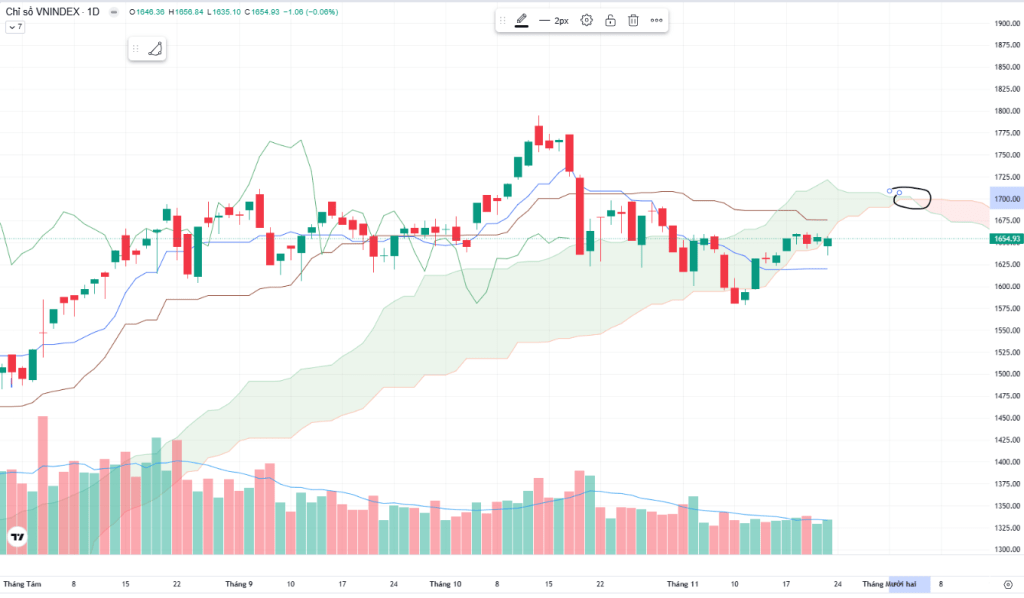Click the Tháng 10 label on time axis
The width and height of the screenshot is (1024, 598).
[x=446, y=583]
